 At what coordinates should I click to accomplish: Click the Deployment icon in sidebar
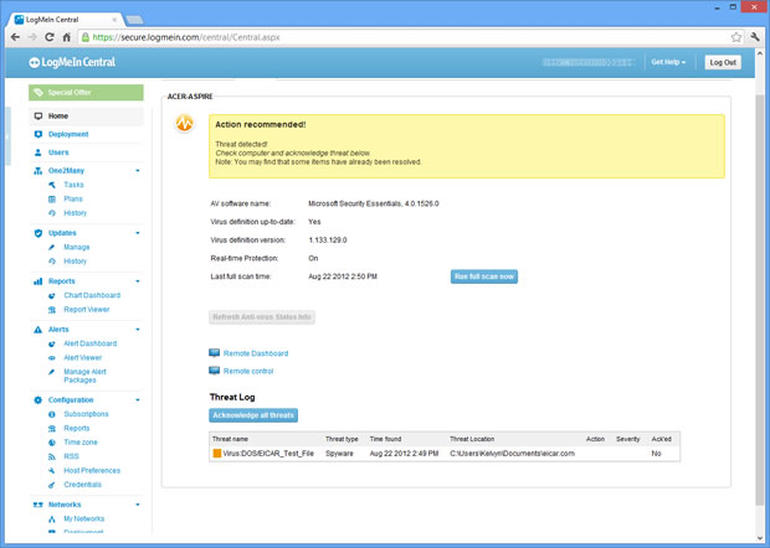(38, 134)
